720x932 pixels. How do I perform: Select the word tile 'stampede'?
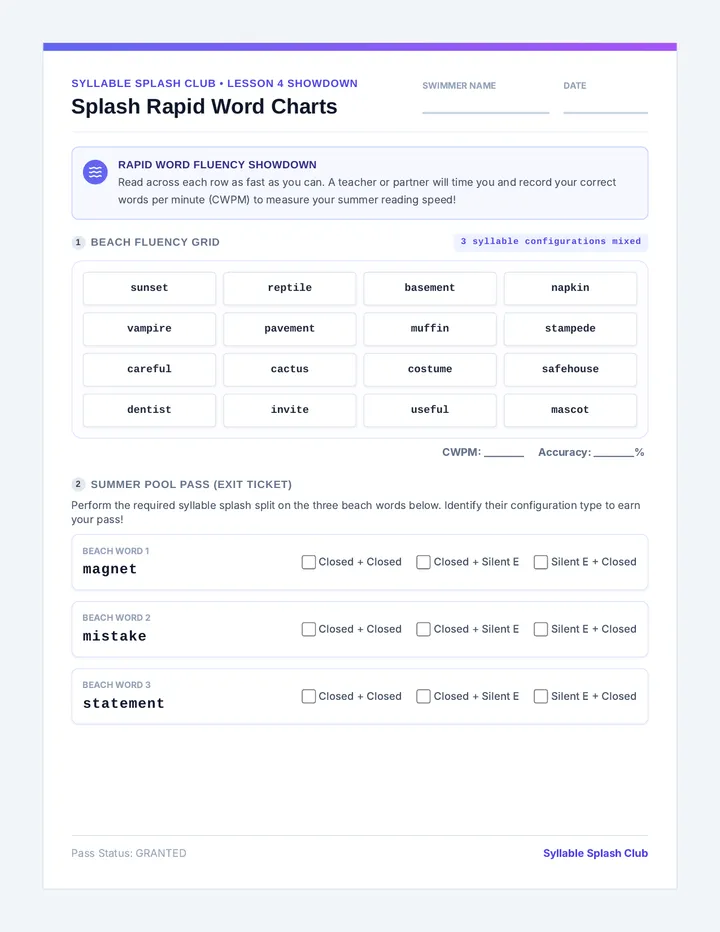click(570, 329)
